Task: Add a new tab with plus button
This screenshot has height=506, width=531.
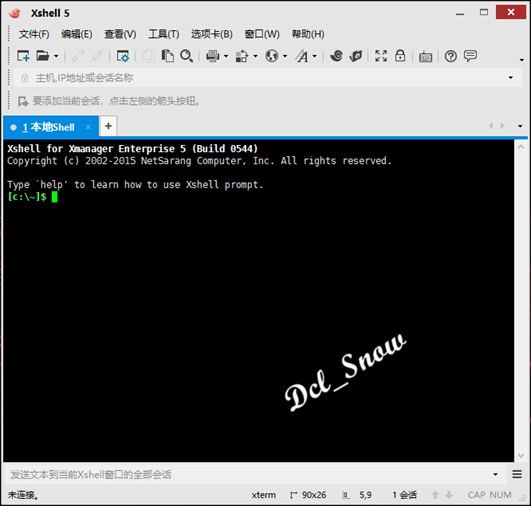Action: click(108, 126)
